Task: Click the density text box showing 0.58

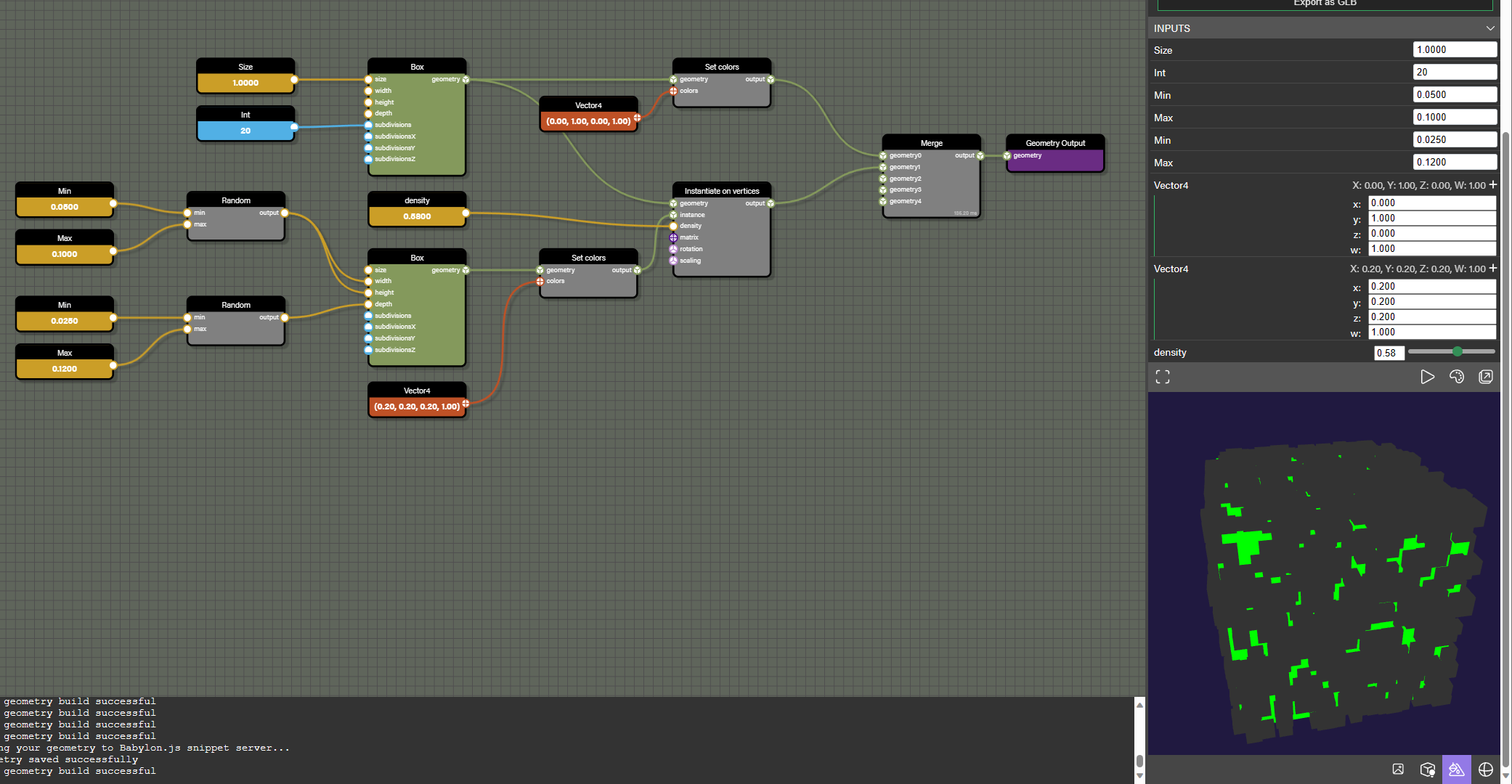Action: (1388, 353)
